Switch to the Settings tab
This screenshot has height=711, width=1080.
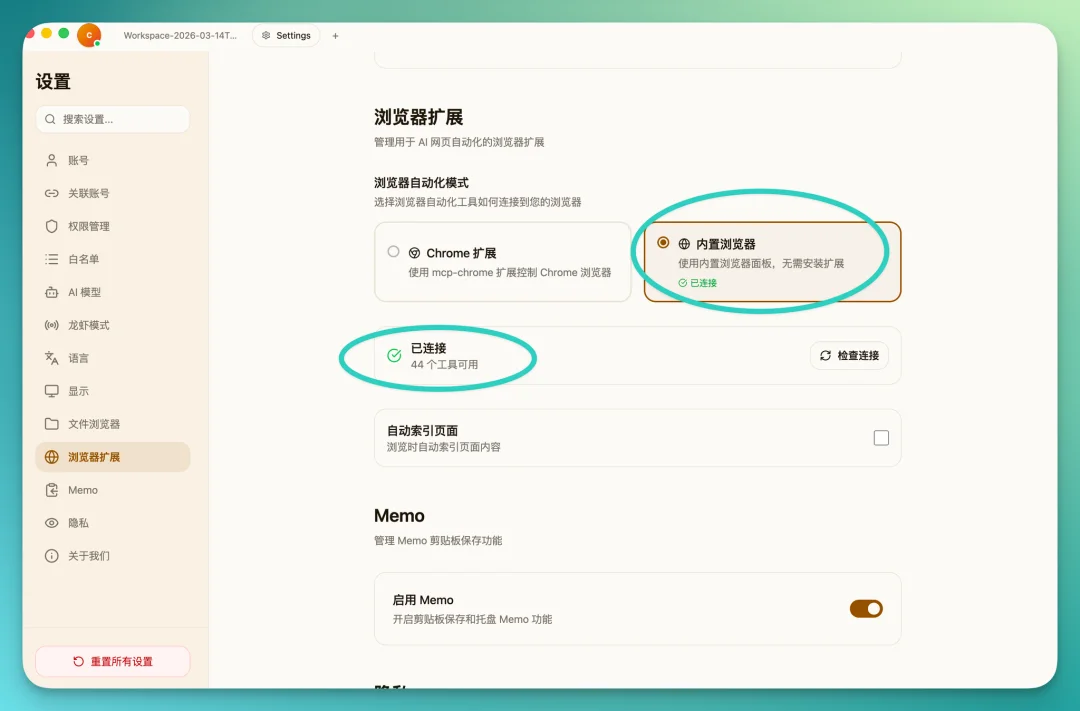(286, 35)
